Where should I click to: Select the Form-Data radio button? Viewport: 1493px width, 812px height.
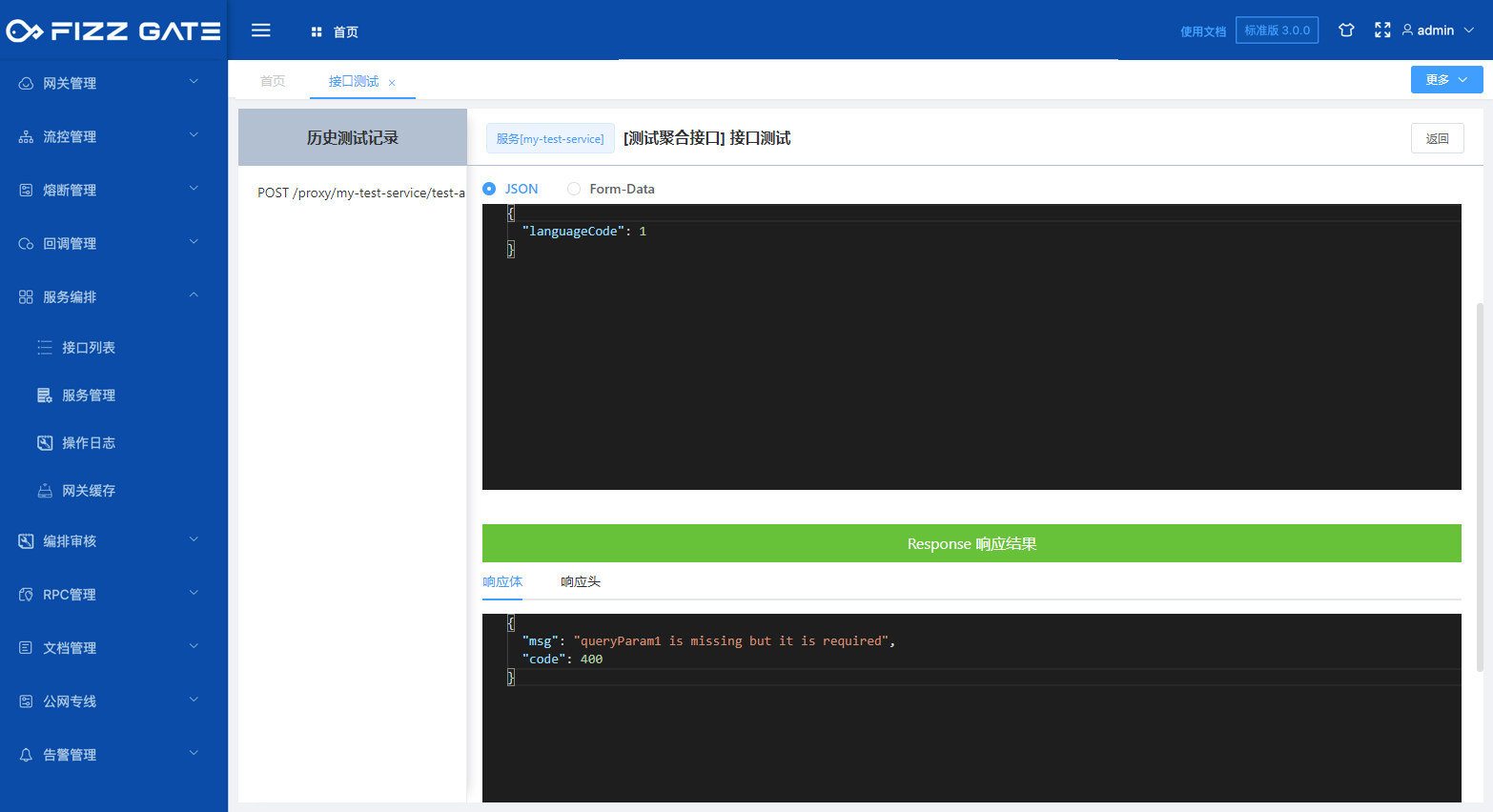pyautogui.click(x=574, y=189)
